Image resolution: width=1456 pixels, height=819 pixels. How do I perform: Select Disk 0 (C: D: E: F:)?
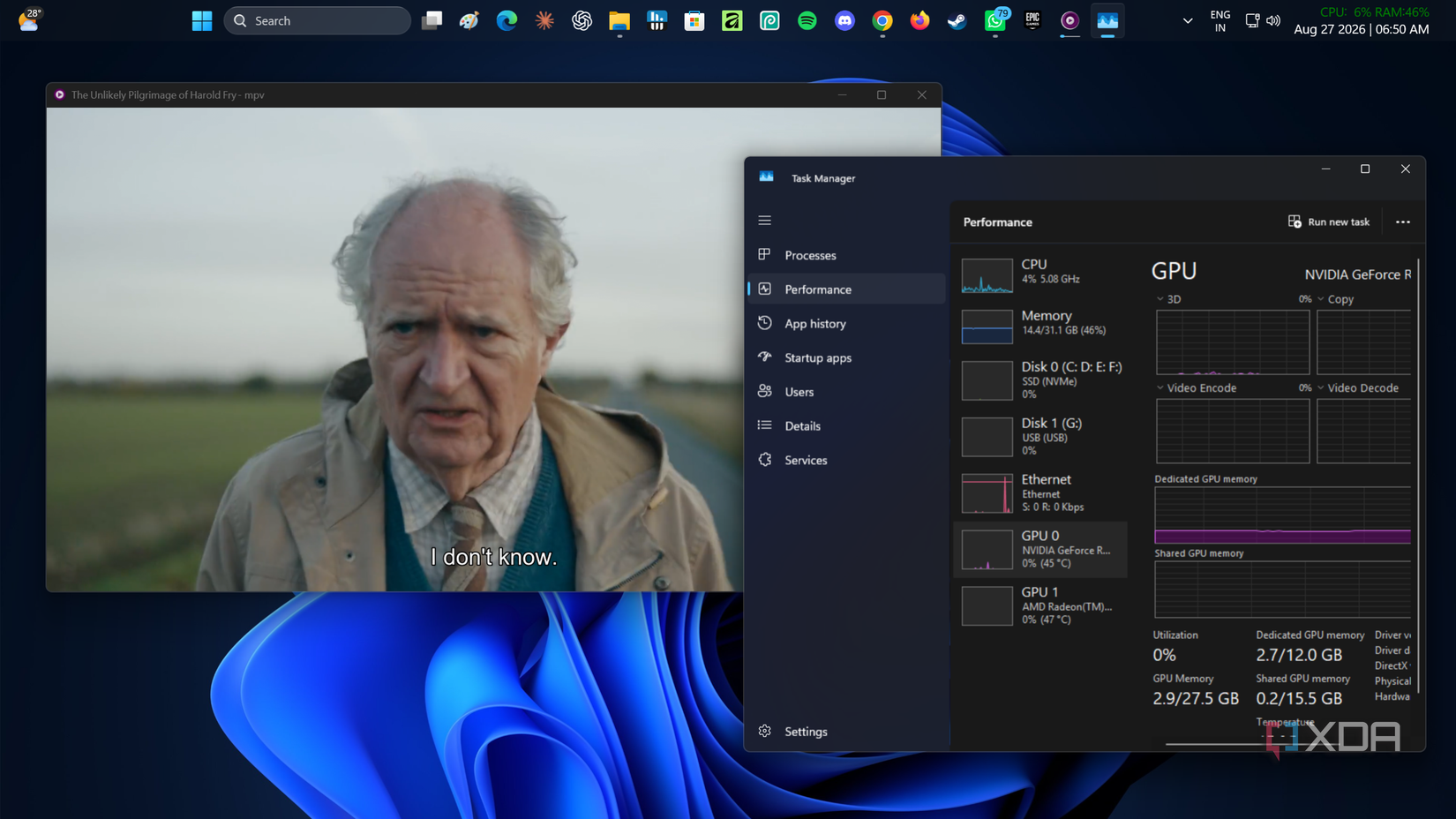click(1040, 380)
